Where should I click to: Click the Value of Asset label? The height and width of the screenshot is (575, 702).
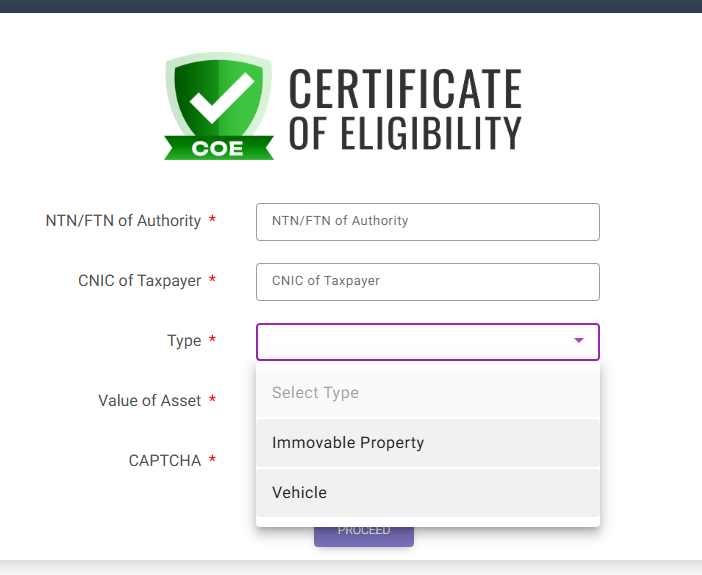[150, 400]
